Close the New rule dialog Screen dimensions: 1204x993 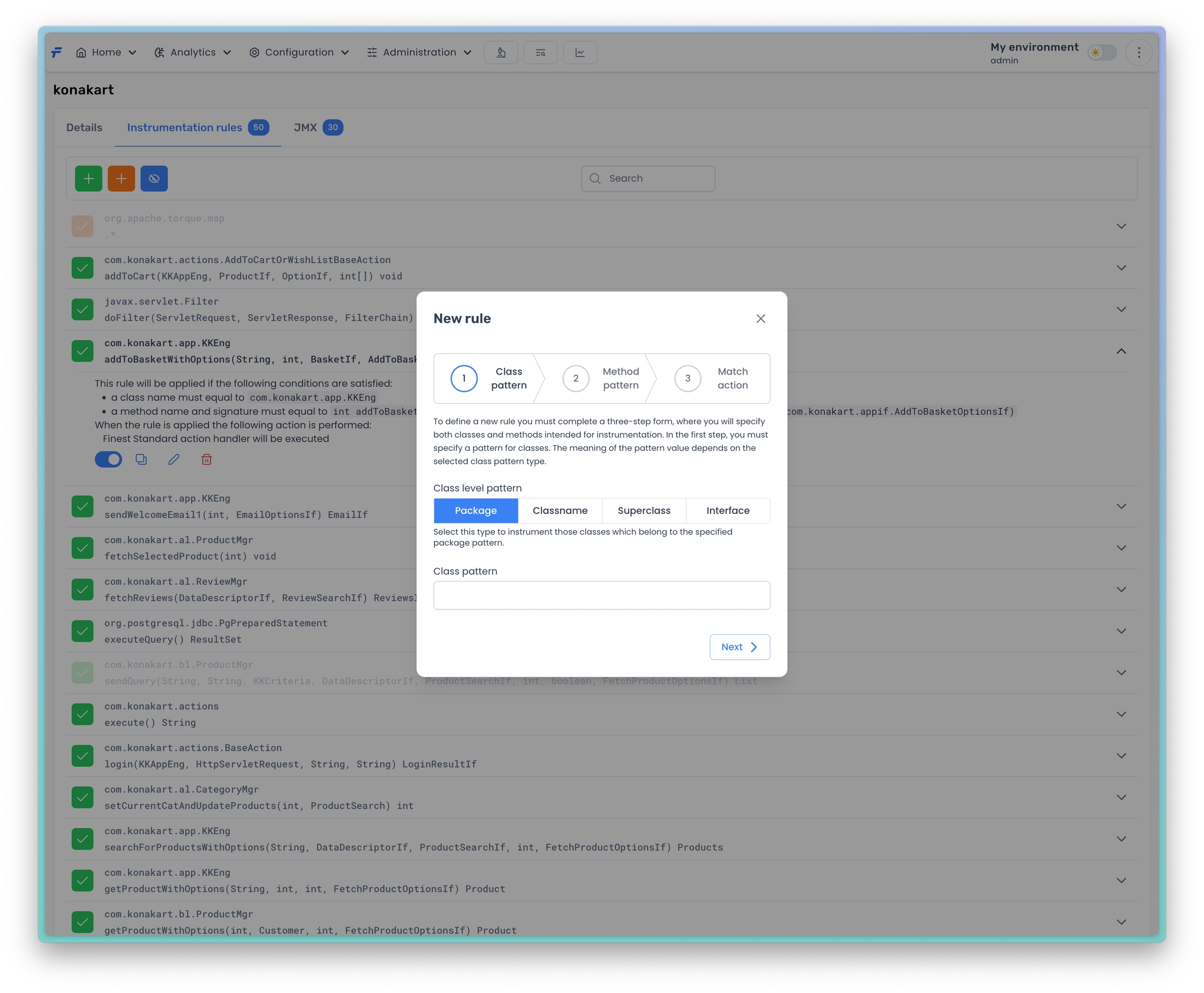(760, 319)
